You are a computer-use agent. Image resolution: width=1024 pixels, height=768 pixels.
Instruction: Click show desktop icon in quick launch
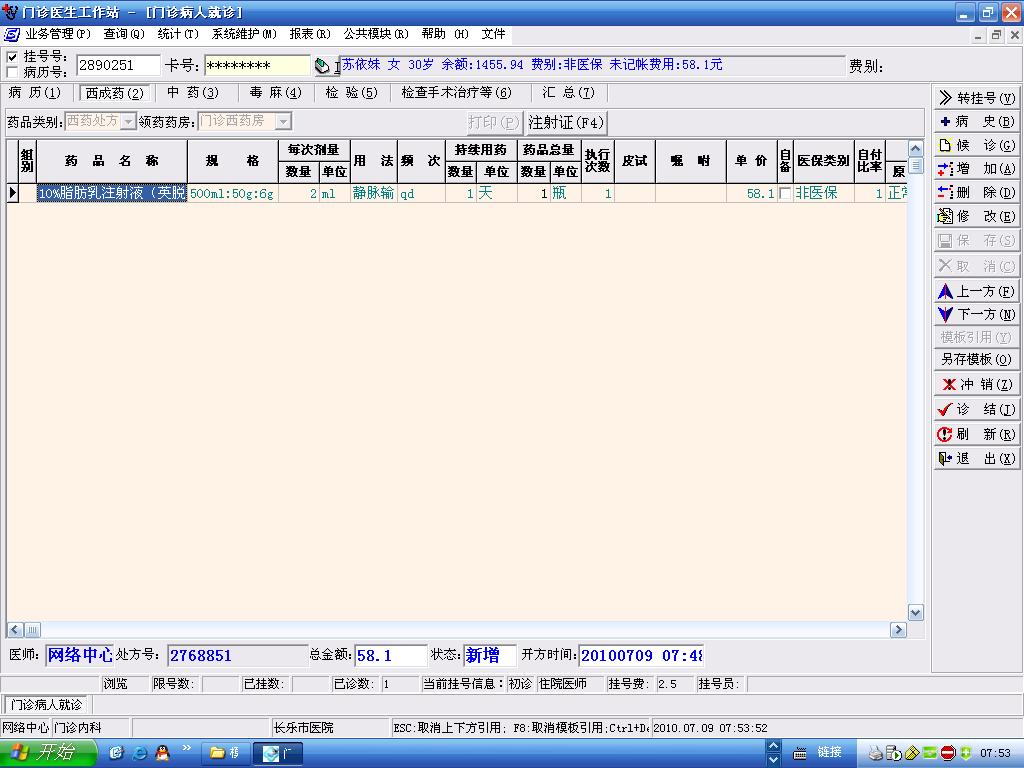tap(116, 753)
